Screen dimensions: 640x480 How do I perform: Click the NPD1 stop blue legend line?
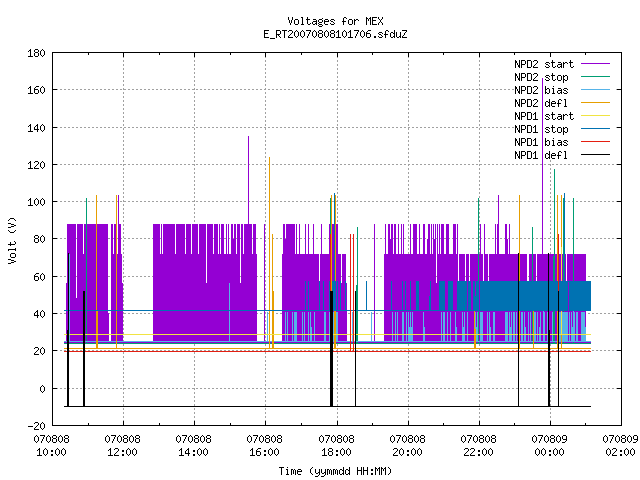[595, 129]
